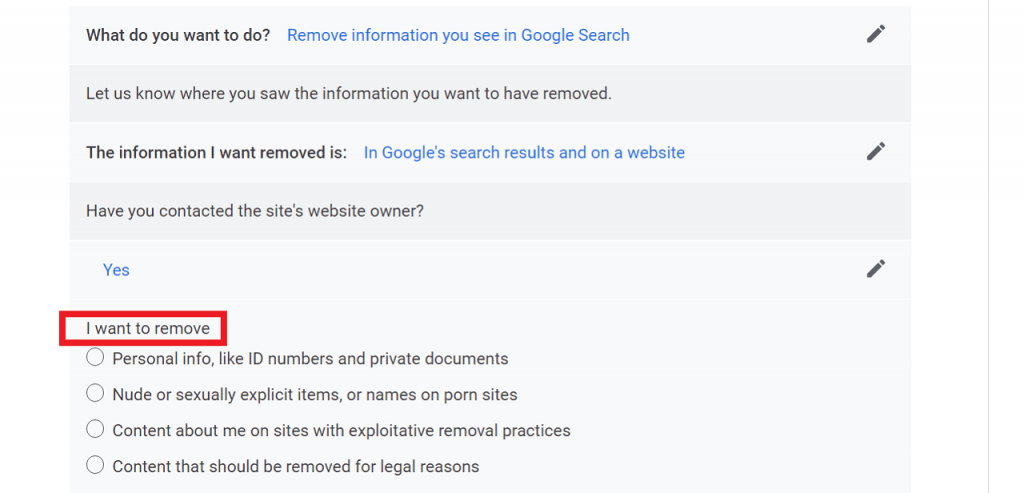Click the 'What do you want to do?' heading
Screen dimensions: 1024x493
click(x=178, y=35)
